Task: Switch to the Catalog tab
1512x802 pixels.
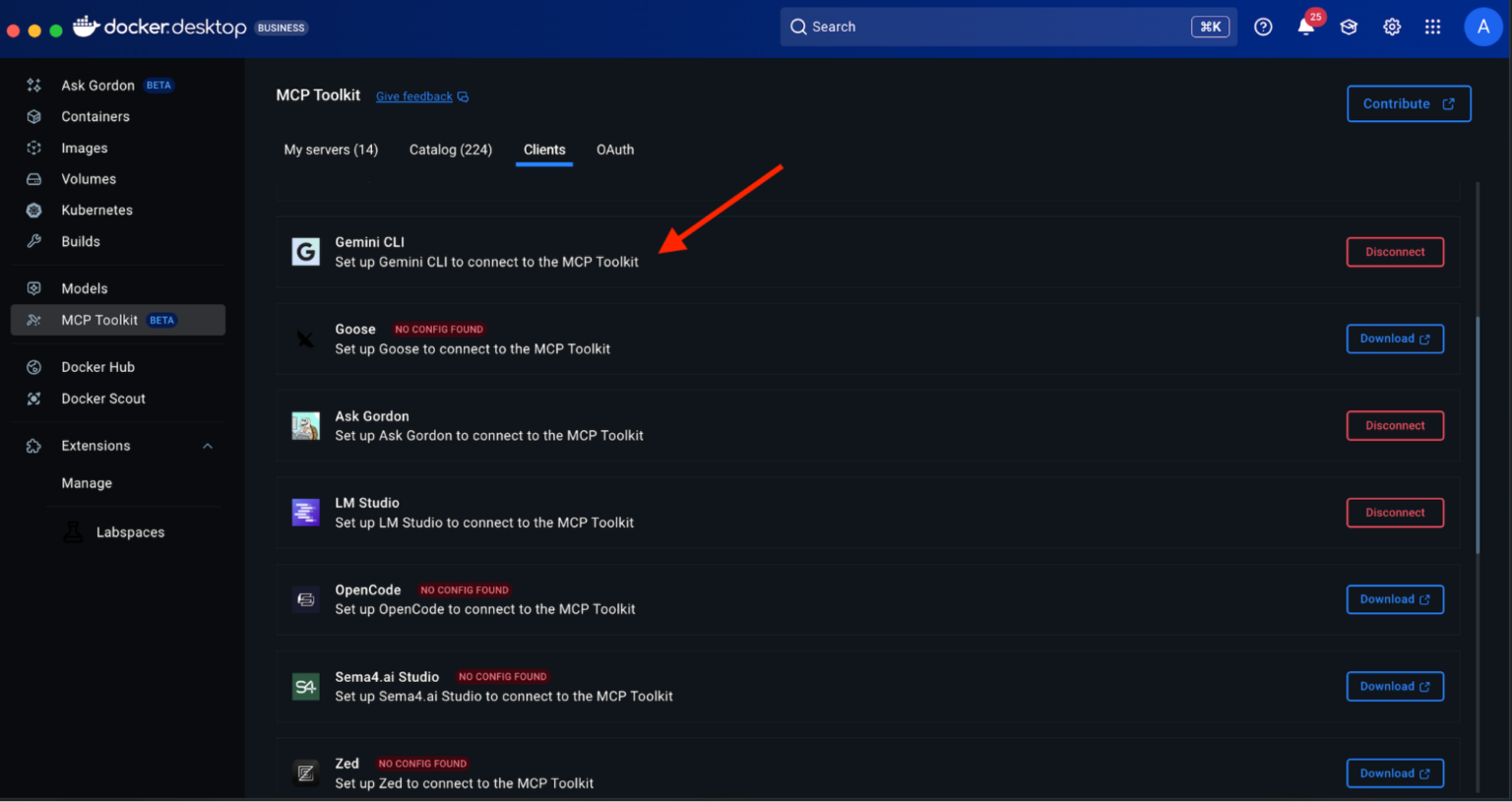Action: 450,150
